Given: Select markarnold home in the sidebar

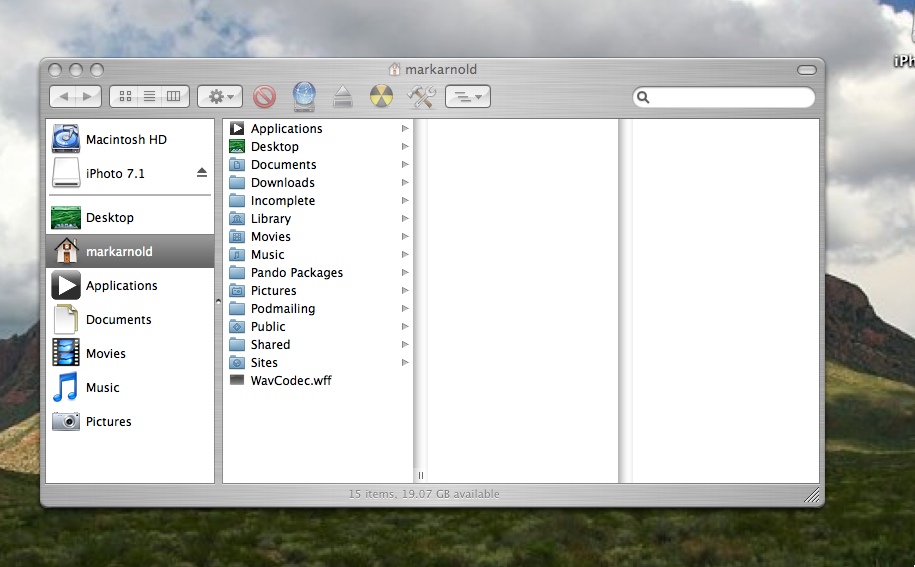Looking at the screenshot, I should (x=130, y=251).
